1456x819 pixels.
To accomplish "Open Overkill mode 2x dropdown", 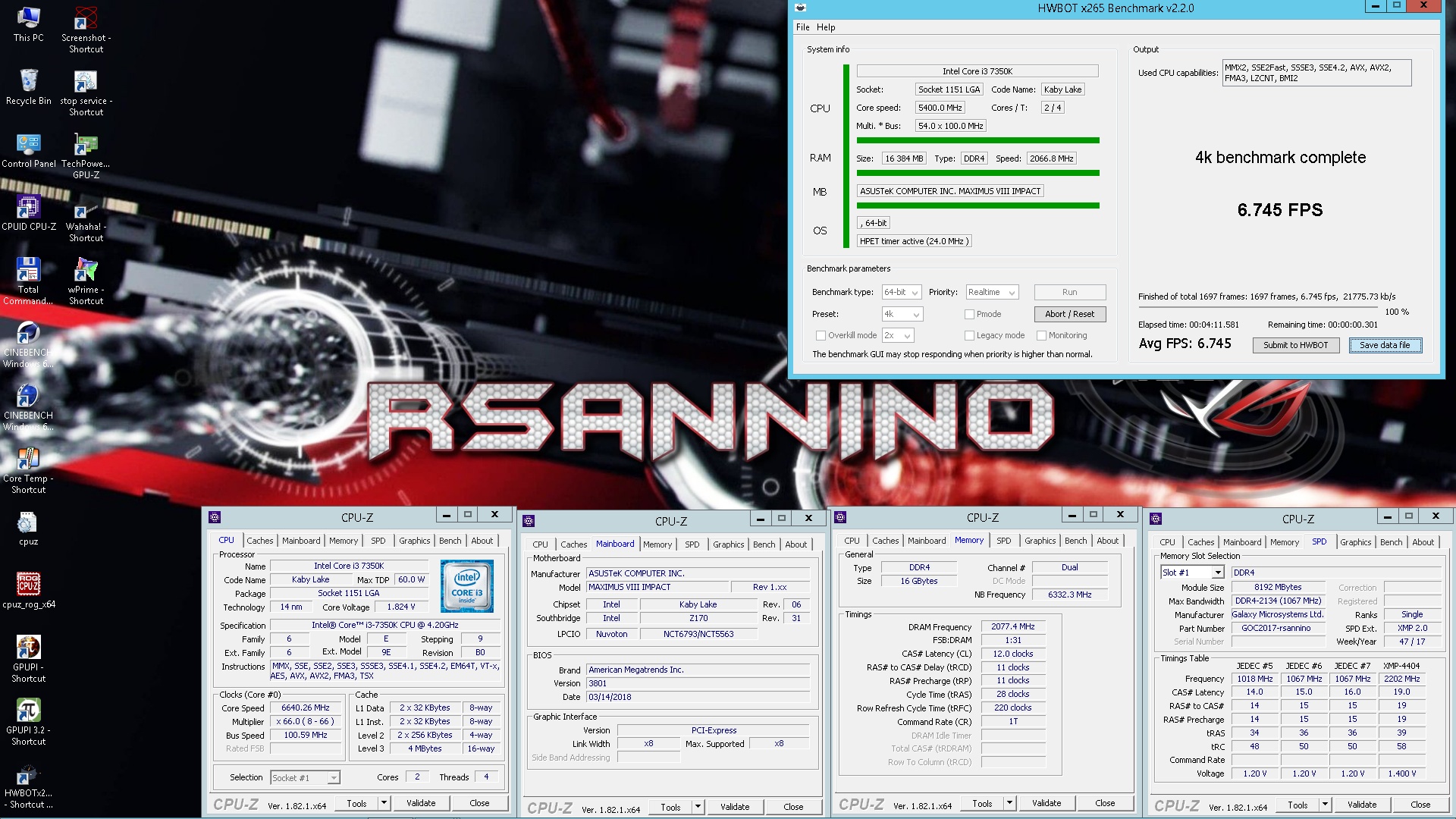I will tap(898, 335).
